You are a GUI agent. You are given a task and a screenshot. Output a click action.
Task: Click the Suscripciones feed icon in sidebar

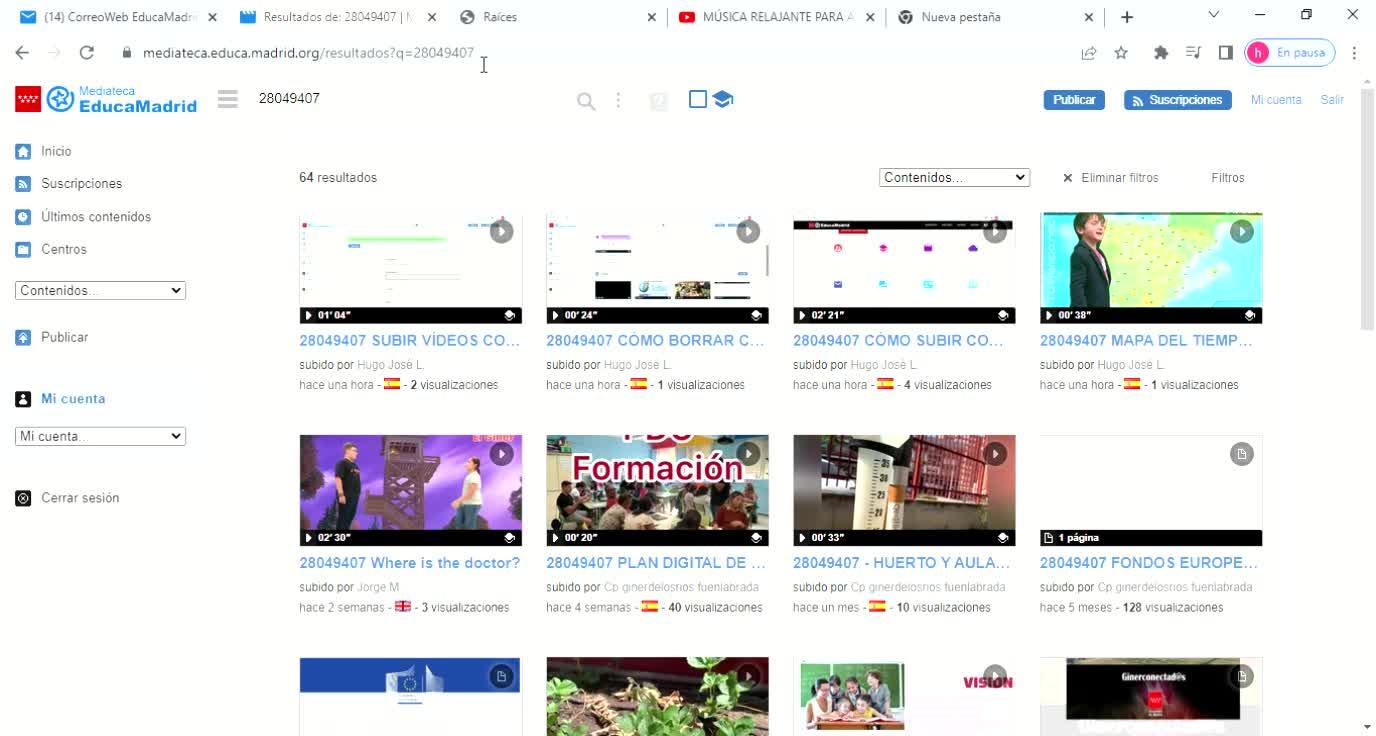(24, 184)
